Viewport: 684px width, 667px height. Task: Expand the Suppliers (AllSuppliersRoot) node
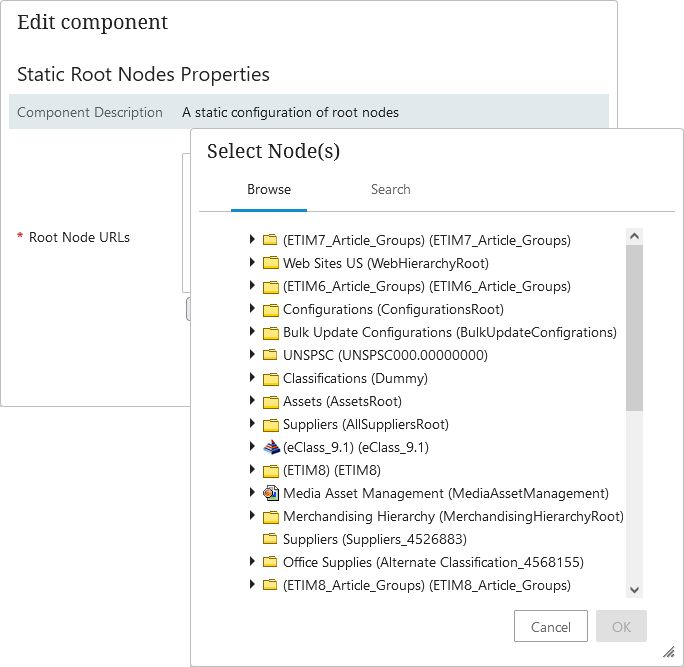pos(253,424)
